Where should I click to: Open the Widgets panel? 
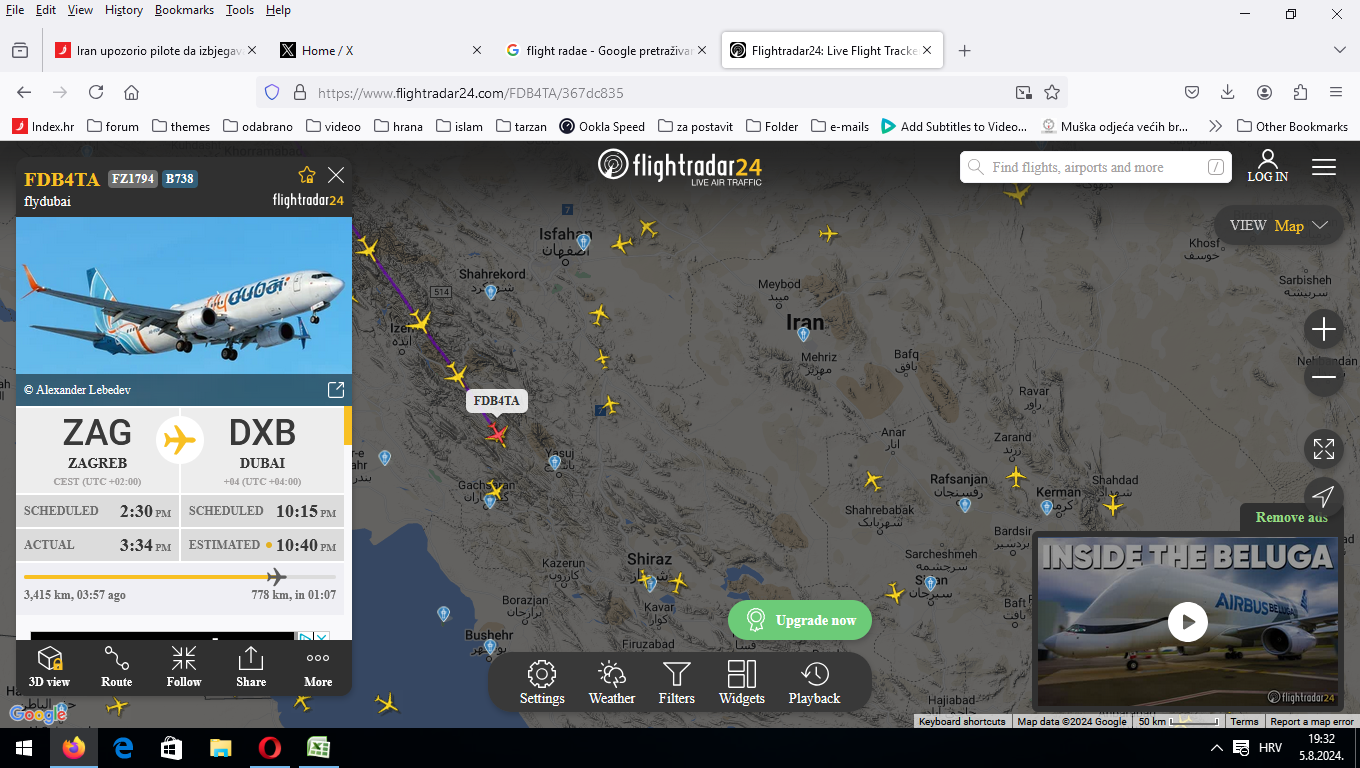[742, 683]
